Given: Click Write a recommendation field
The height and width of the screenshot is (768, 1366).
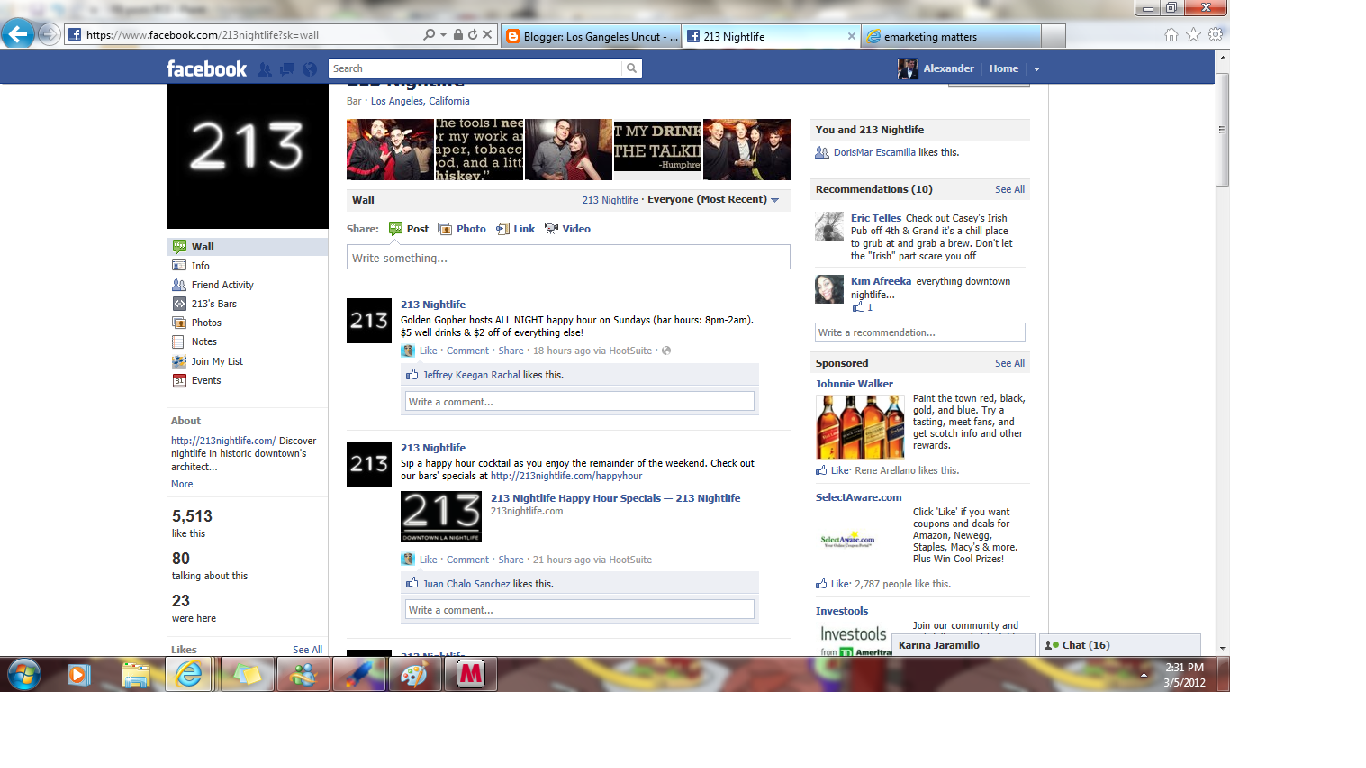Looking at the screenshot, I should (920, 332).
